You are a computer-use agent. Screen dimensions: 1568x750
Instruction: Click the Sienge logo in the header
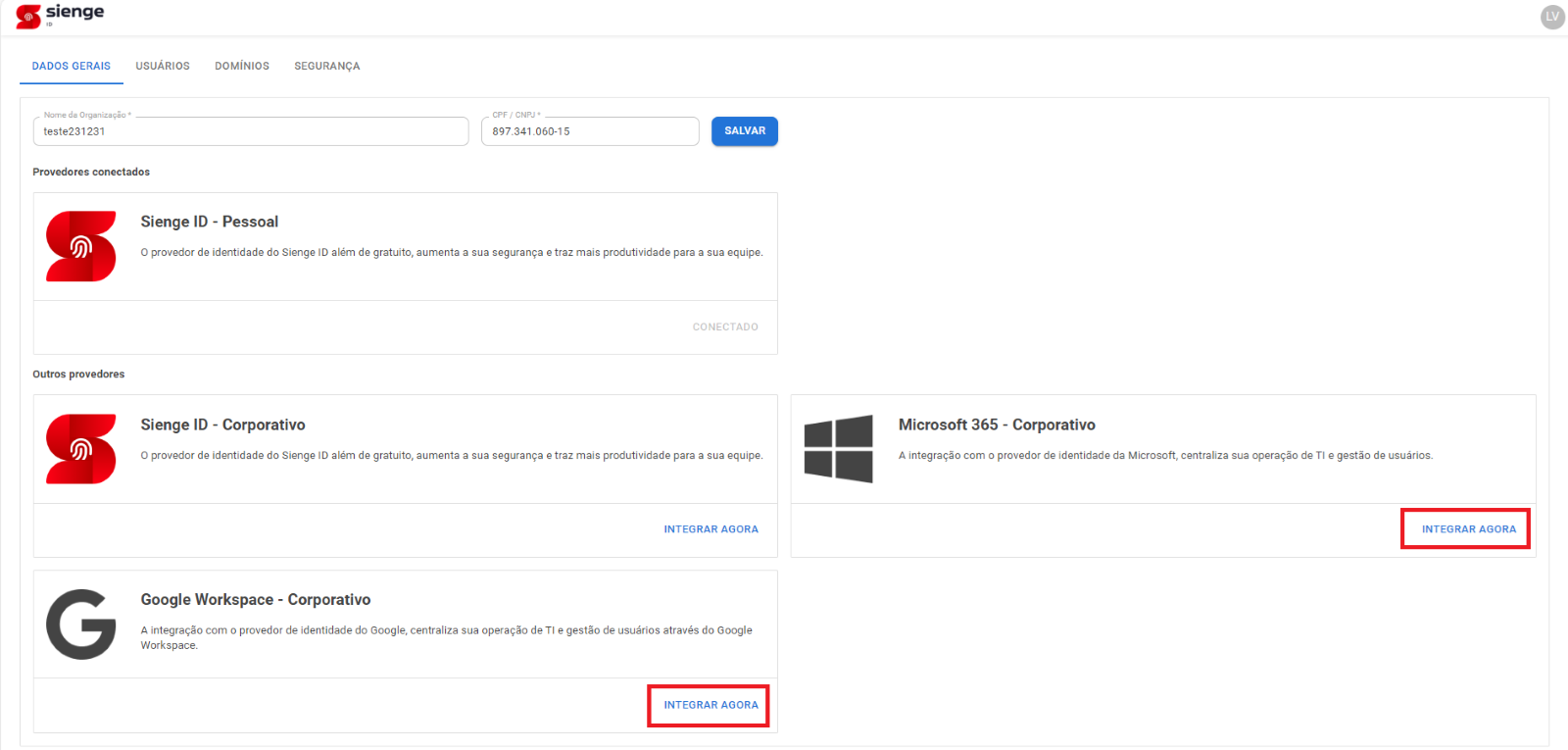(x=60, y=15)
